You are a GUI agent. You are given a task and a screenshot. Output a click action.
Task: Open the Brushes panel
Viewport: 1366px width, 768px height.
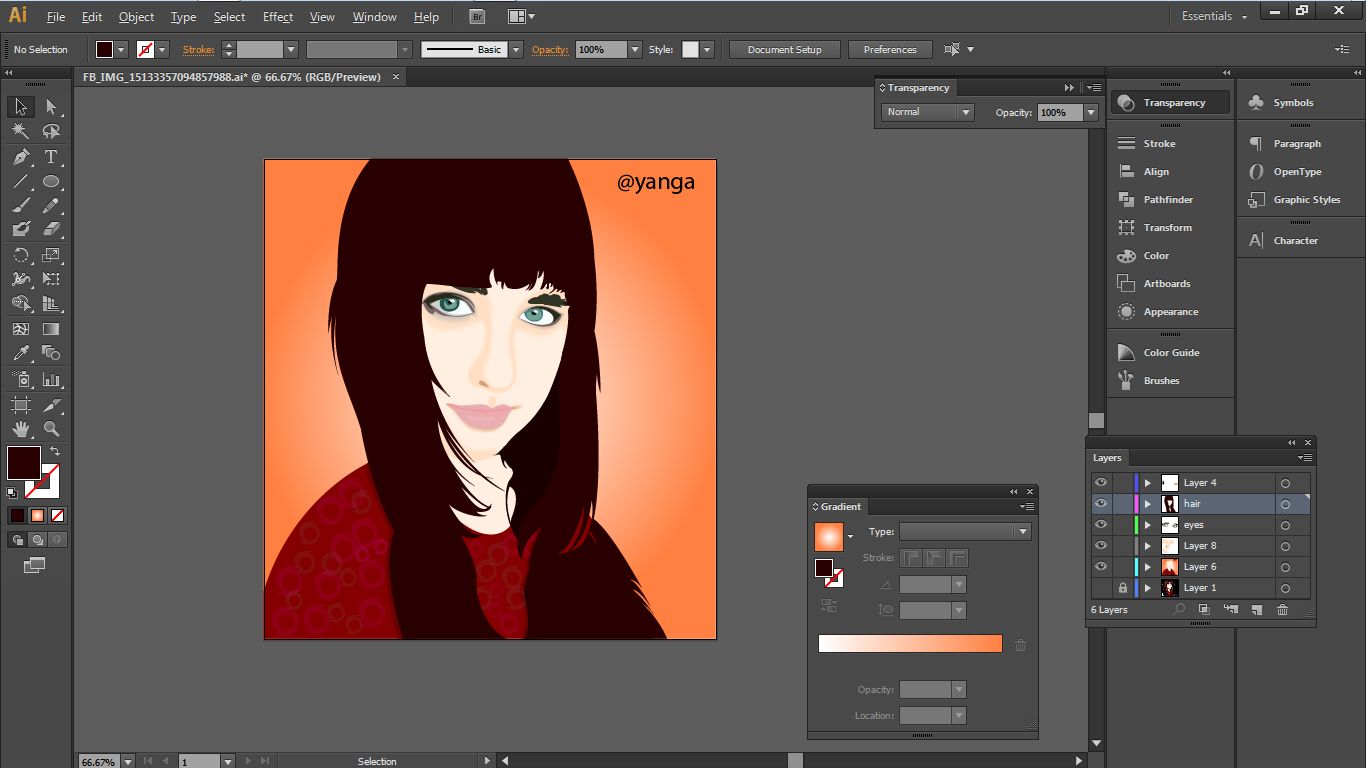point(1161,380)
